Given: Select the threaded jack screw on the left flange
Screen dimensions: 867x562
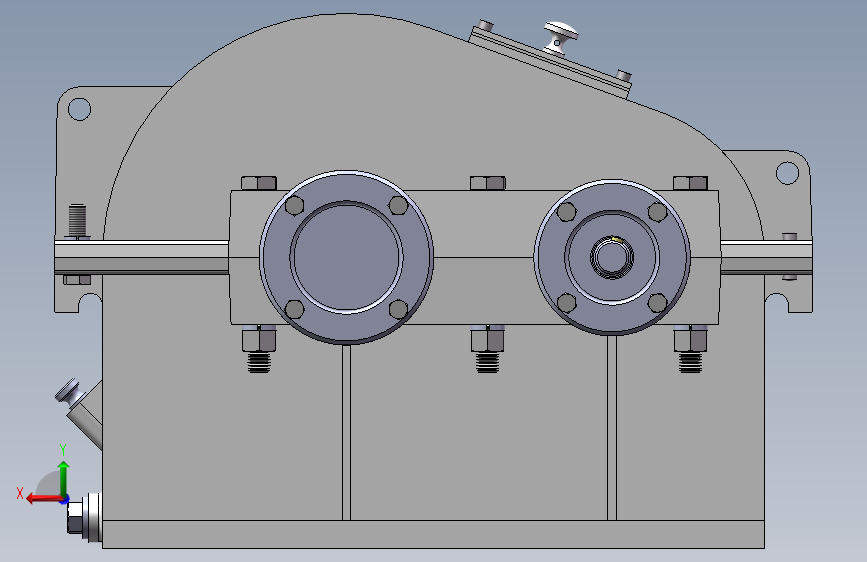Looking at the screenshot, I should click(x=77, y=221).
